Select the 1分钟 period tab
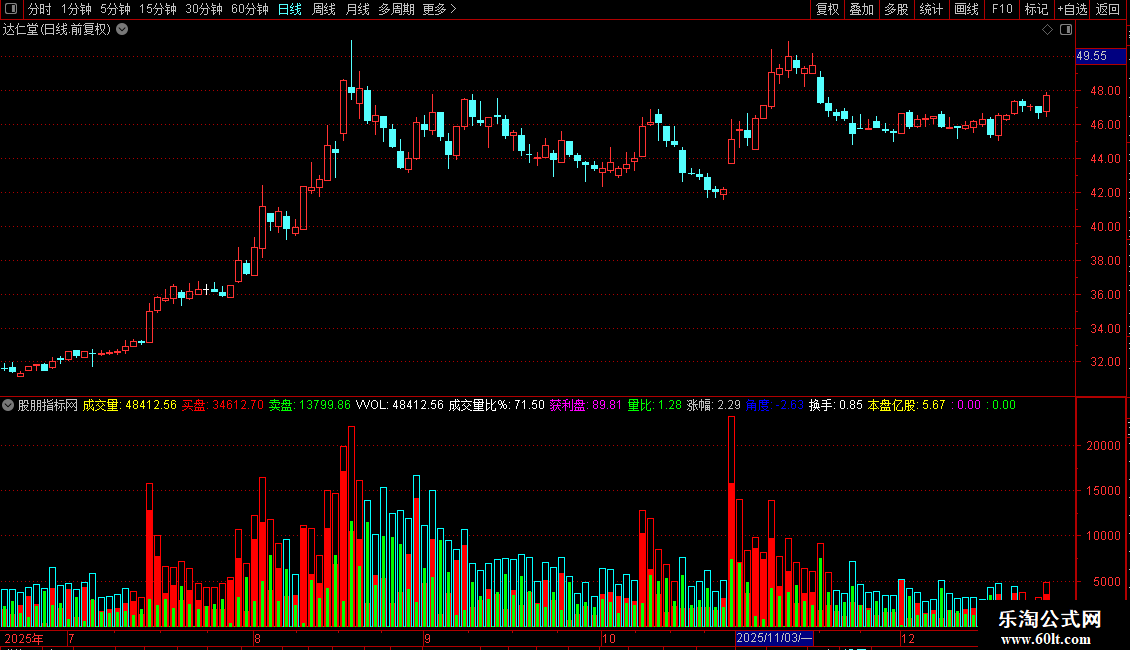1130x650 pixels. [x=76, y=9]
